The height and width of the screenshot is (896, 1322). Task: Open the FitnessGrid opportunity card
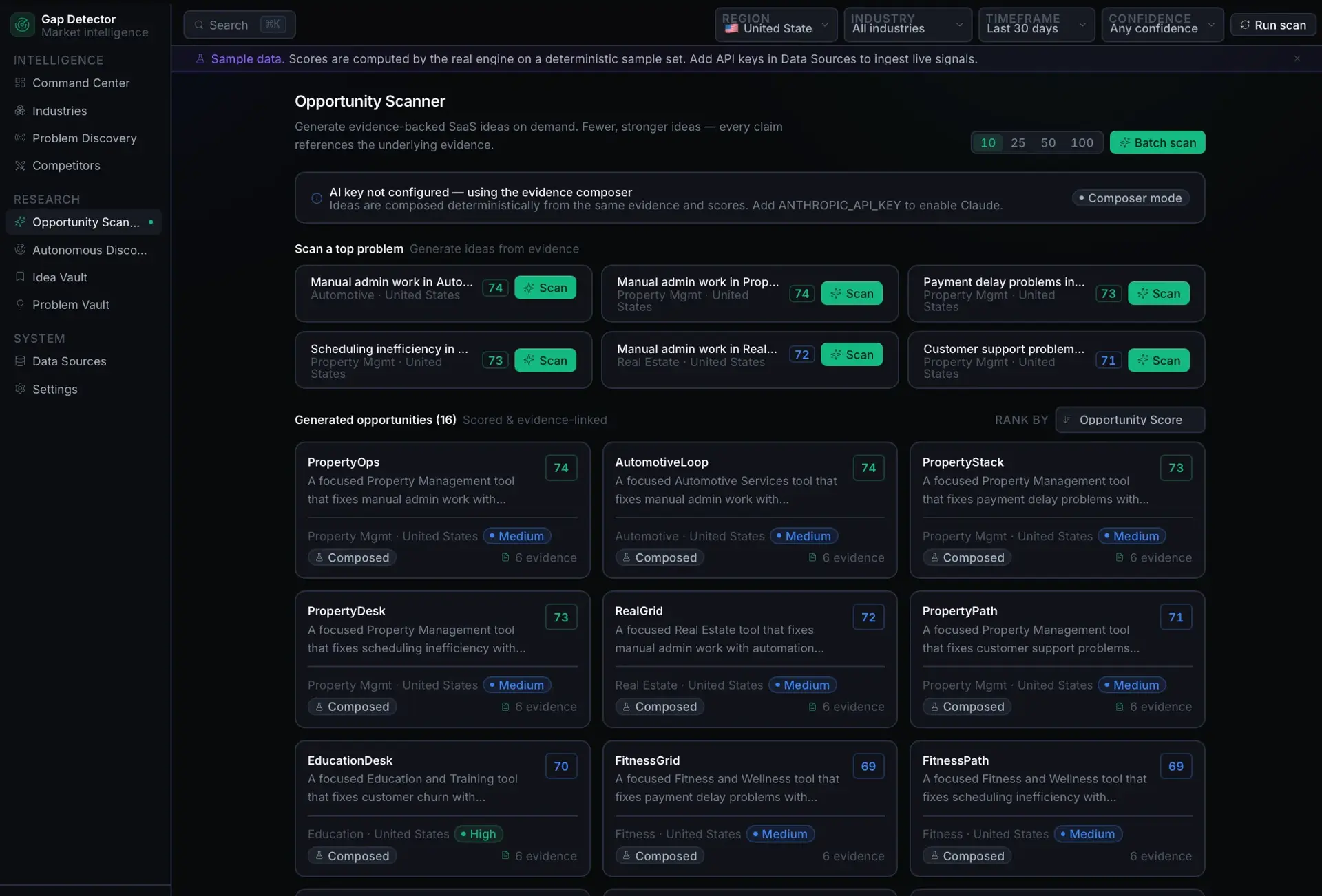coord(749,808)
